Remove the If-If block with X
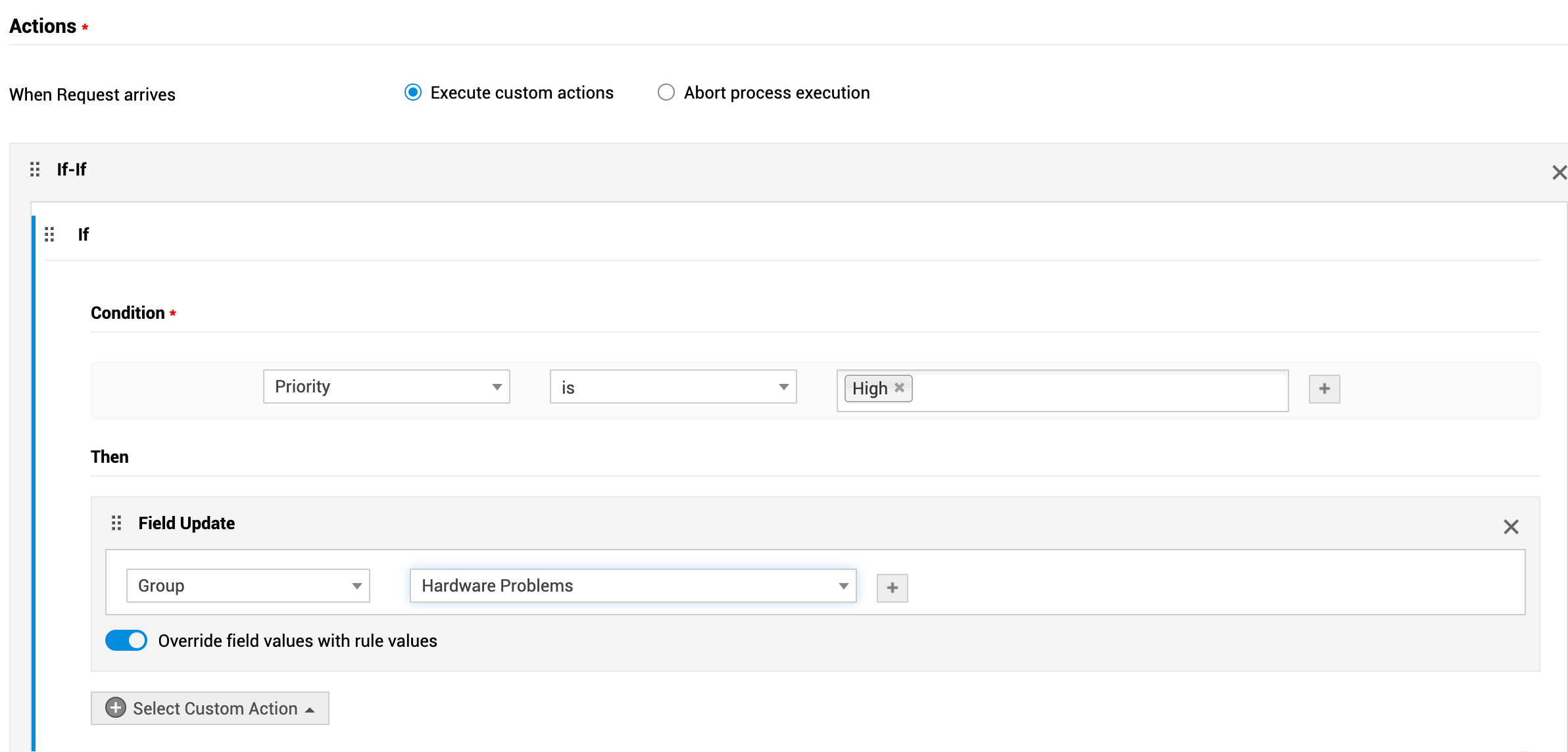 point(1559,173)
